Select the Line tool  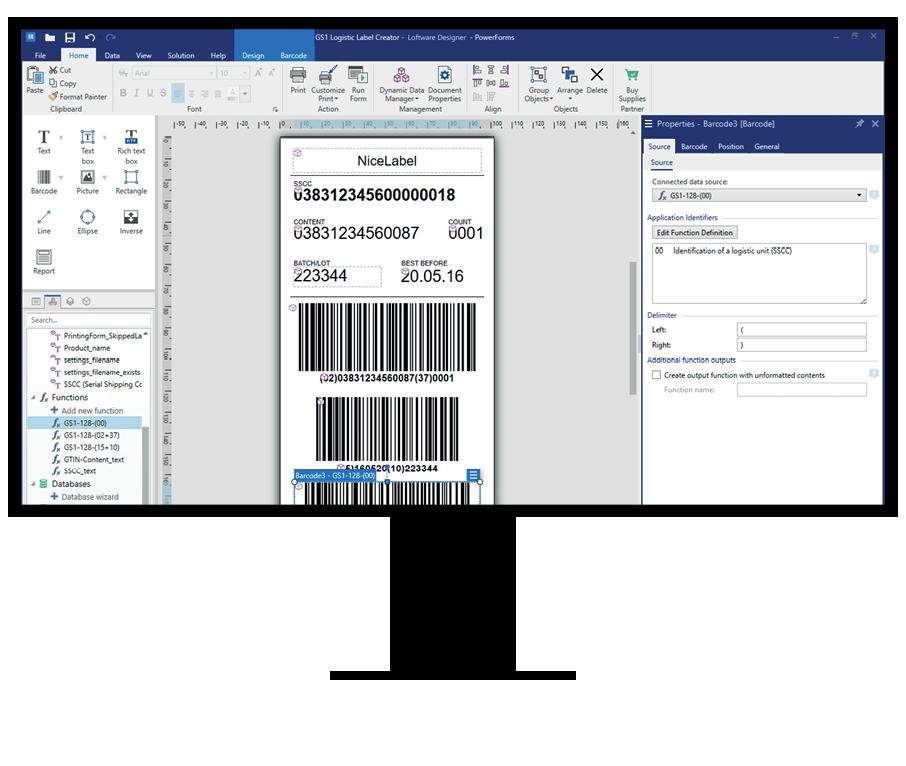[x=44, y=222]
